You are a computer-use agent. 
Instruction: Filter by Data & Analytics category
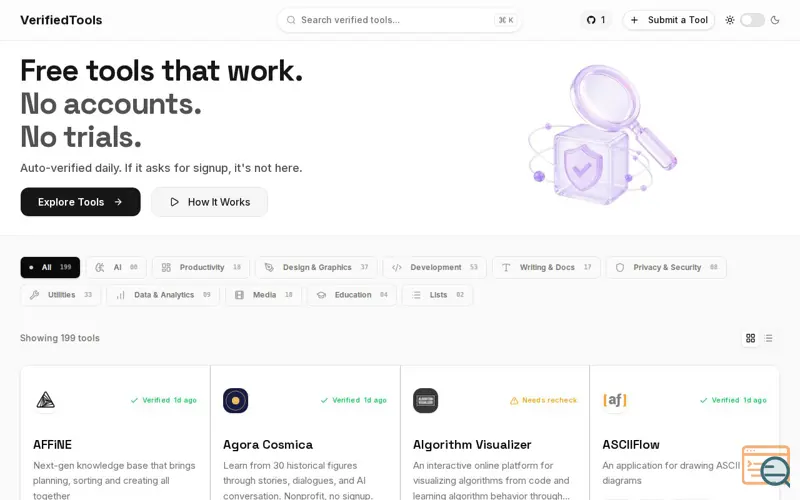click(x=163, y=295)
